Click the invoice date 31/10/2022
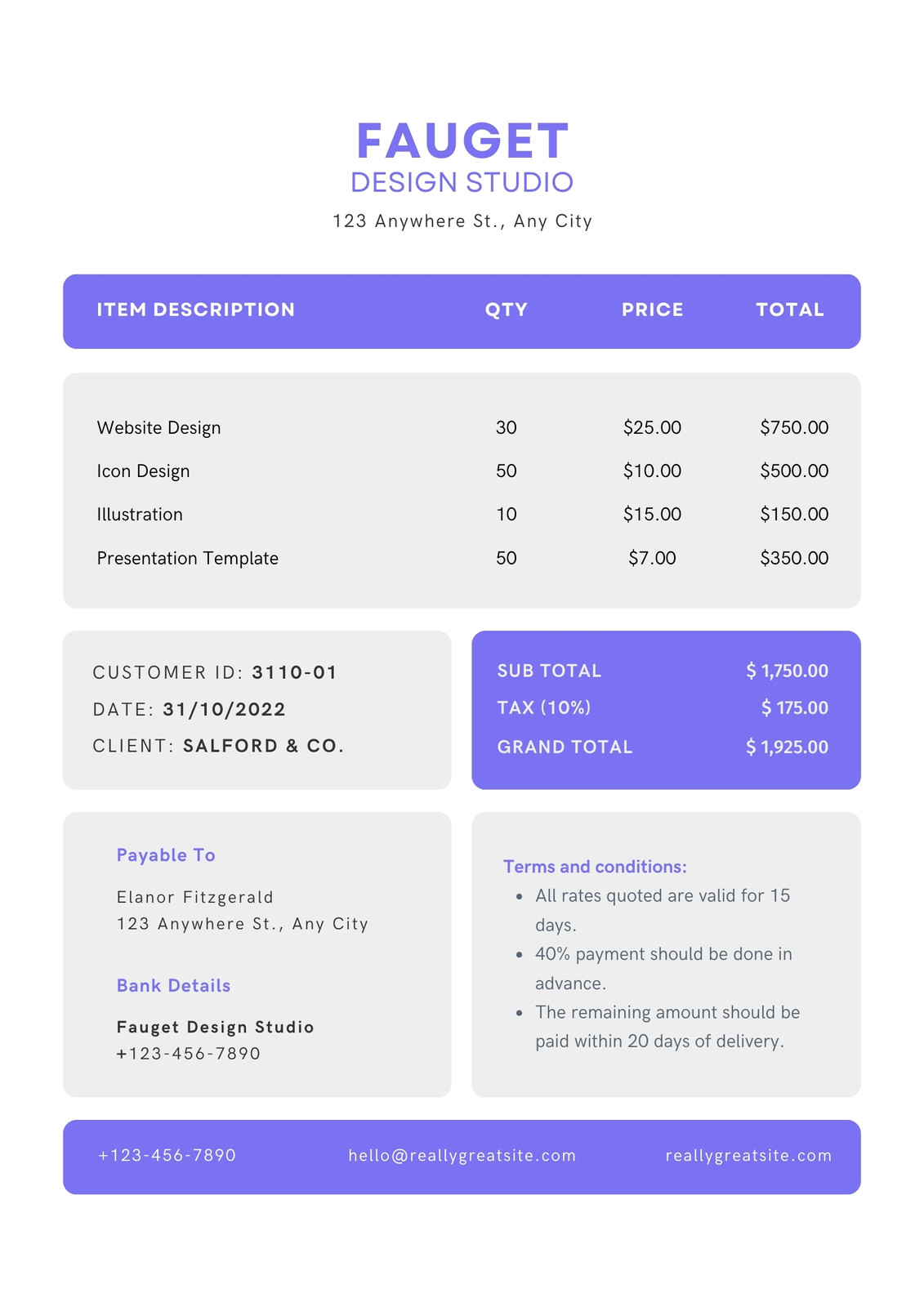Viewport: 924px width, 1307px height. 225,709
